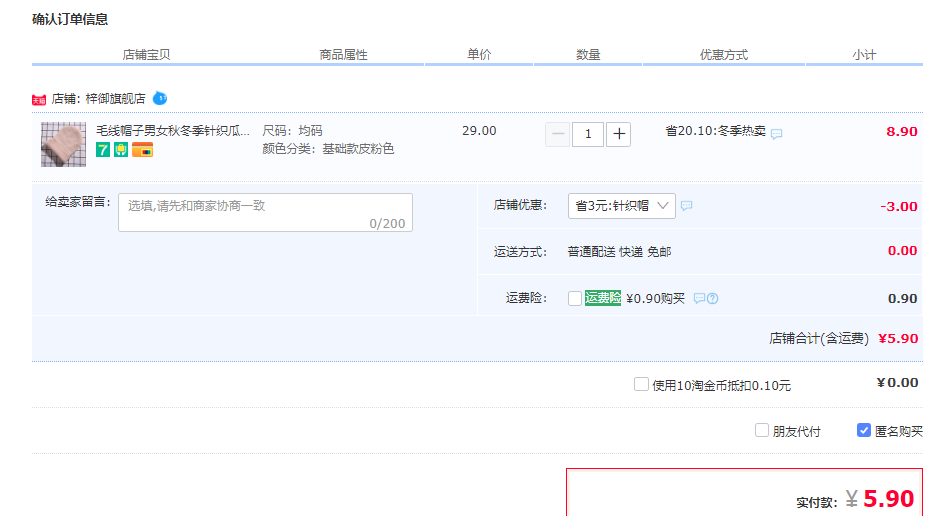Viewport: 944px width, 516px height.
Task: Click the 省20.10:冬季热卖 discount text
Action: coord(715,131)
